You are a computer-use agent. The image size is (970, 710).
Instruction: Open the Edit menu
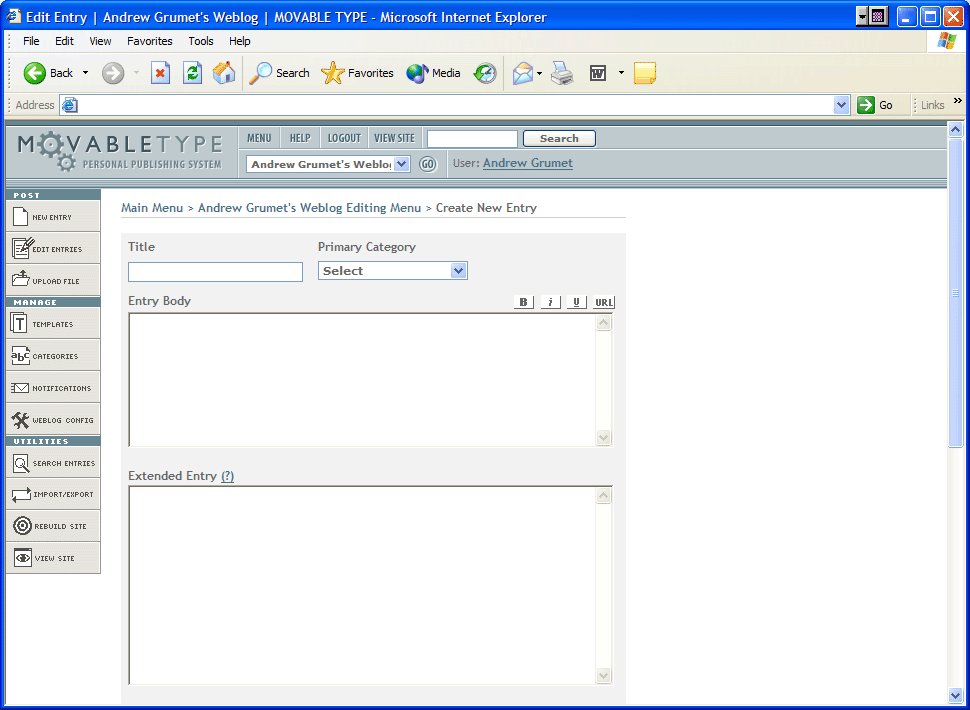(x=64, y=41)
